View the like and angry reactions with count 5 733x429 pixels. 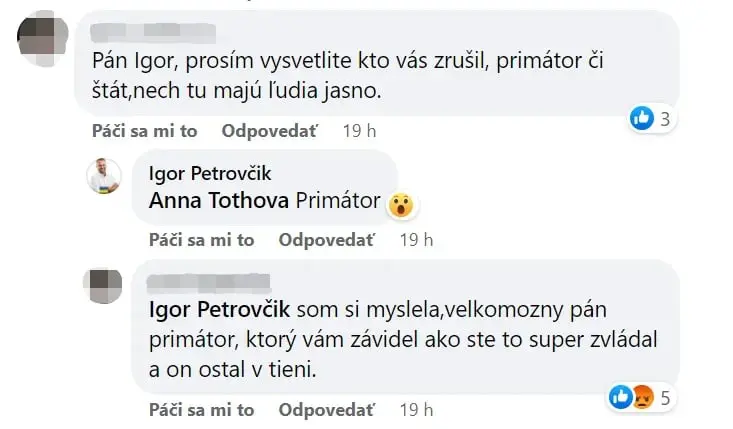click(x=639, y=398)
